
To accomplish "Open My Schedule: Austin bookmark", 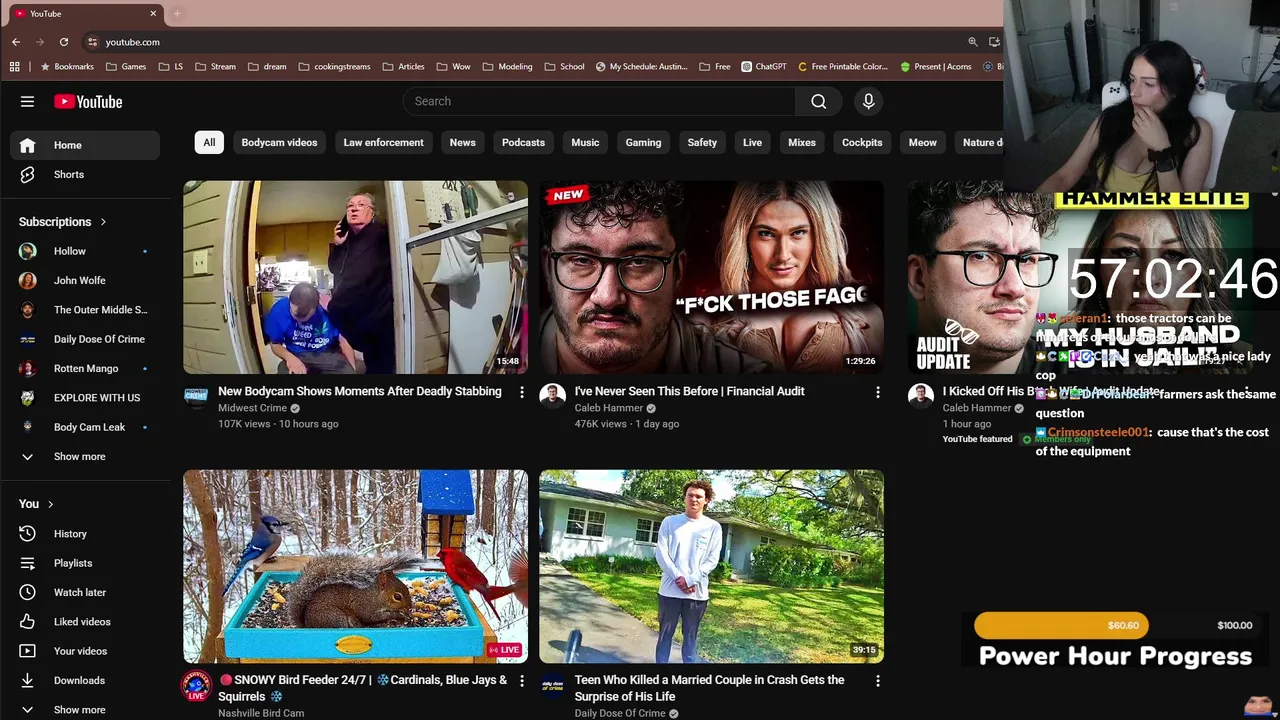I will pos(641,66).
